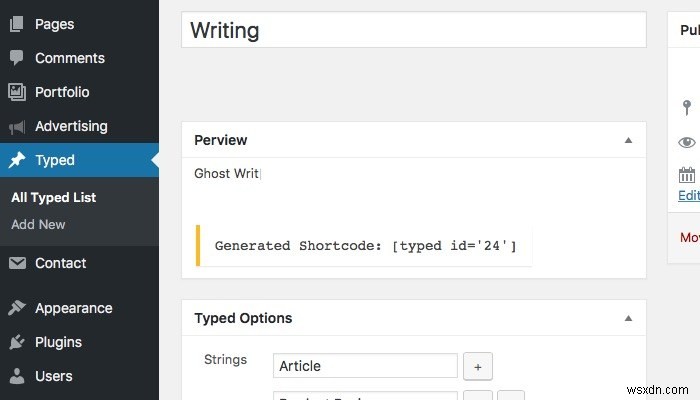Click the calendar icon in Publish box
Image resolution: width=700 pixels, height=400 pixels.
[687, 176]
